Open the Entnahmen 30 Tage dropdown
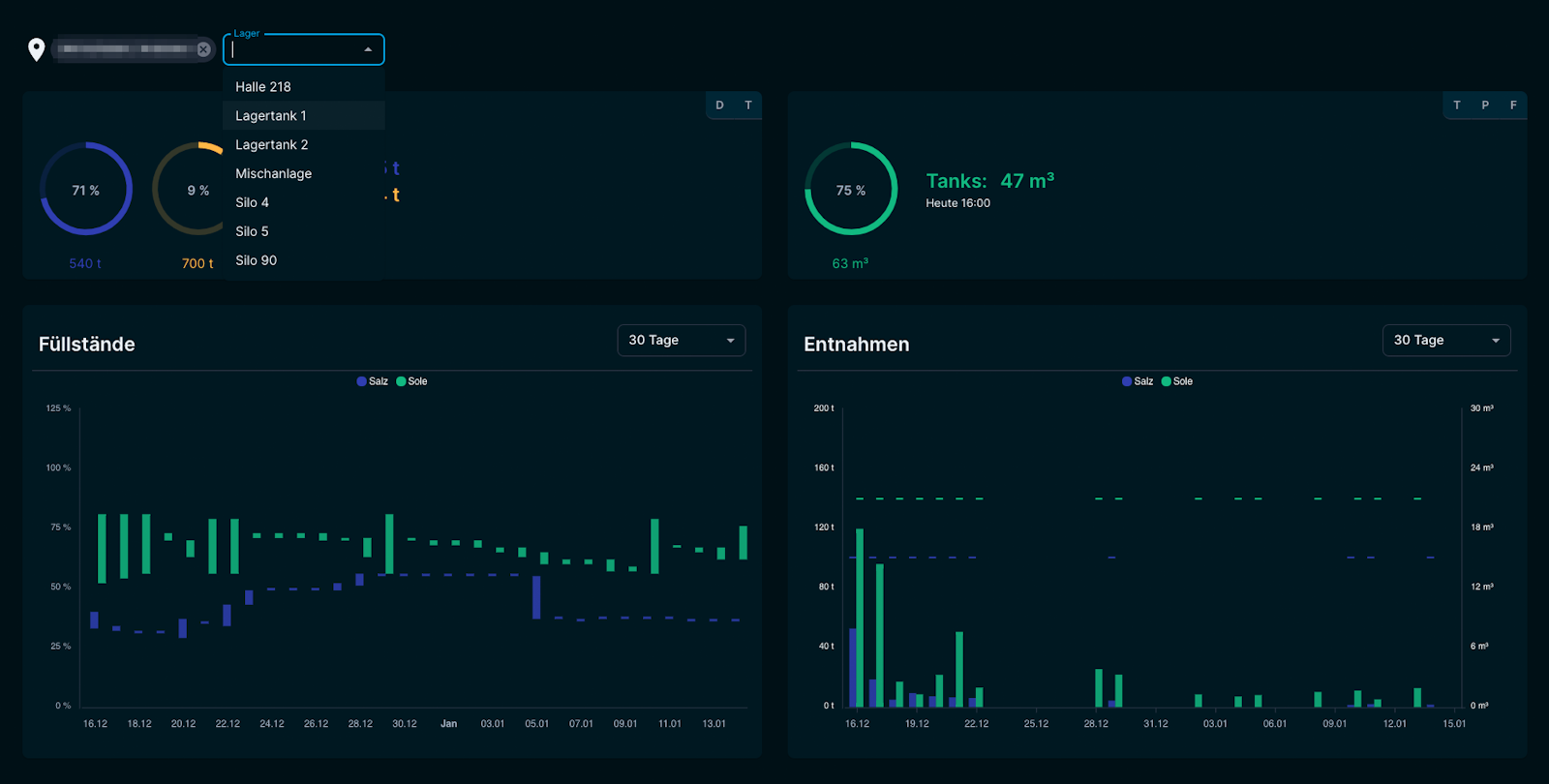The height and width of the screenshot is (784, 1549). tap(1446, 341)
